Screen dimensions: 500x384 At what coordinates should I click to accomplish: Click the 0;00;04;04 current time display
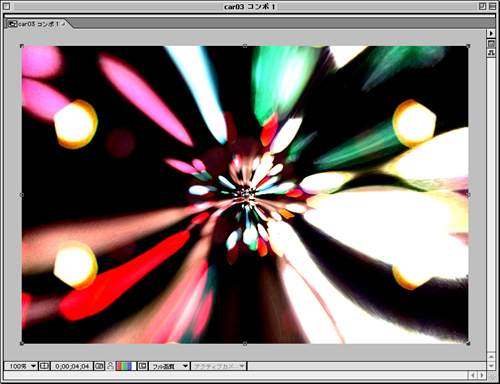pyautogui.click(x=72, y=366)
